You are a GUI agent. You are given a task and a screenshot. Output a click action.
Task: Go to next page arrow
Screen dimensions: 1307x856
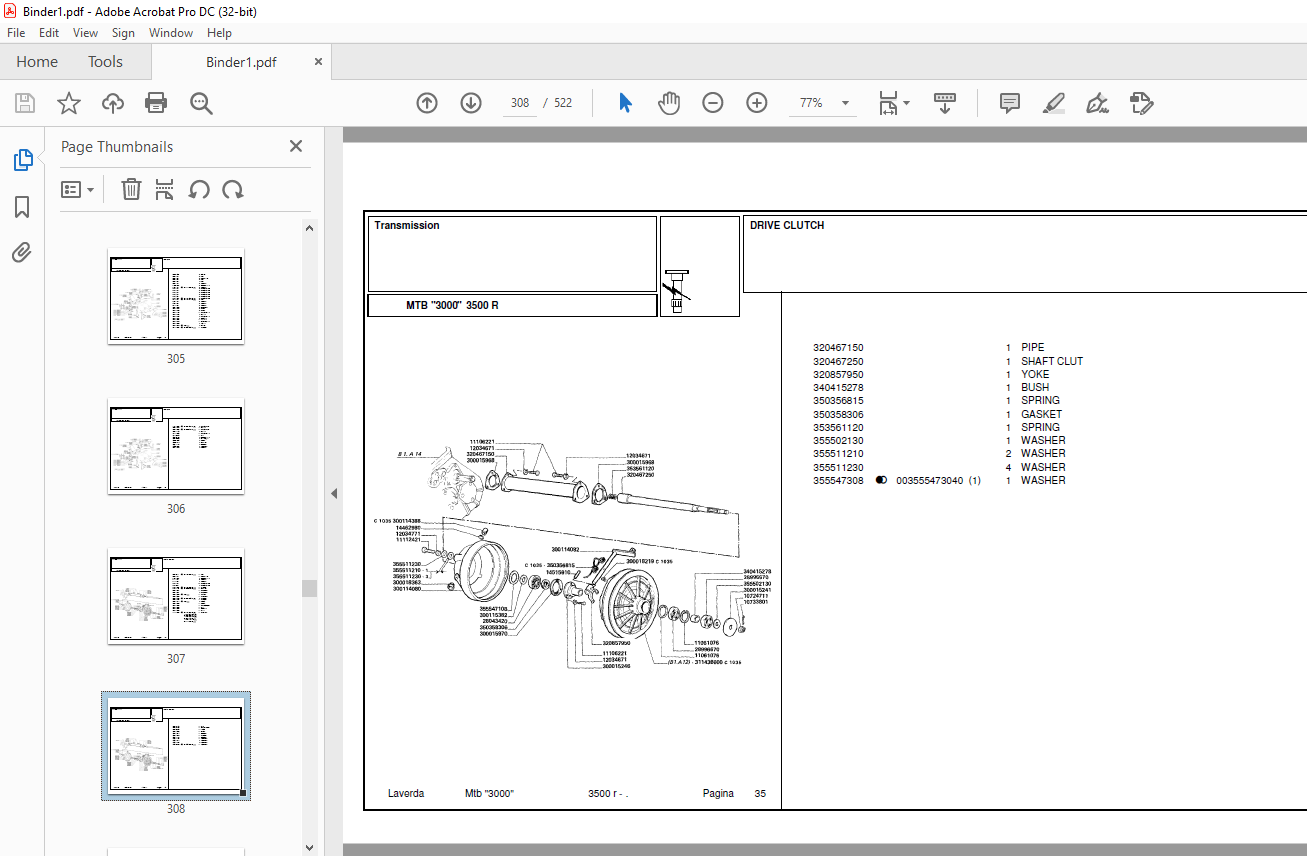pyautogui.click(x=471, y=103)
